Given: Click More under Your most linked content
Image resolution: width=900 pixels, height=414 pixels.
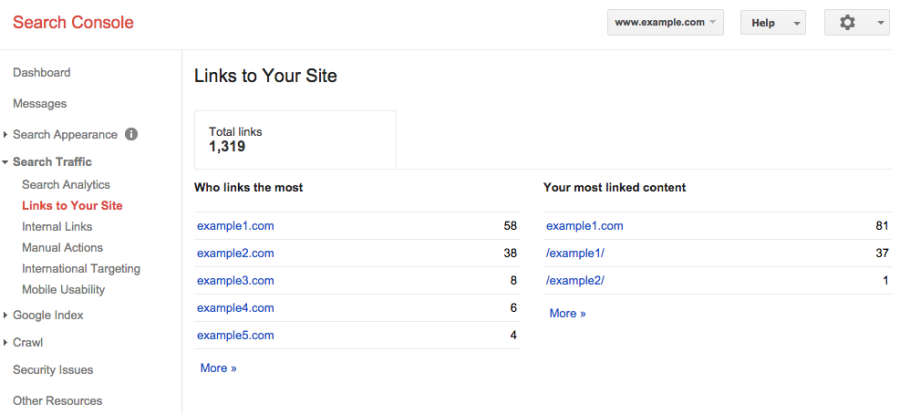Looking at the screenshot, I should [x=567, y=313].
